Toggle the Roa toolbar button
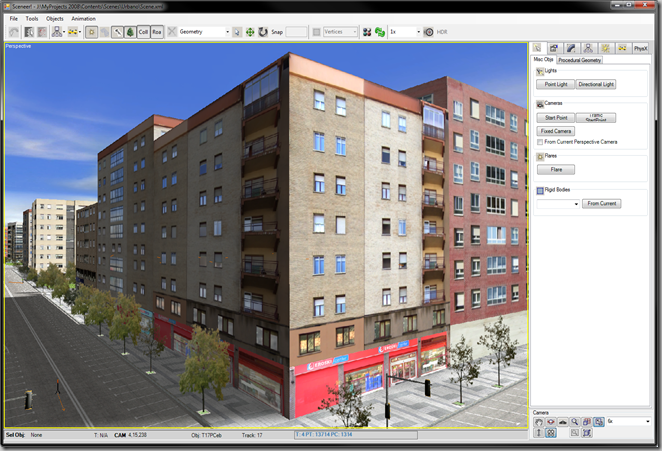This screenshot has height=451, width=662. coord(157,32)
